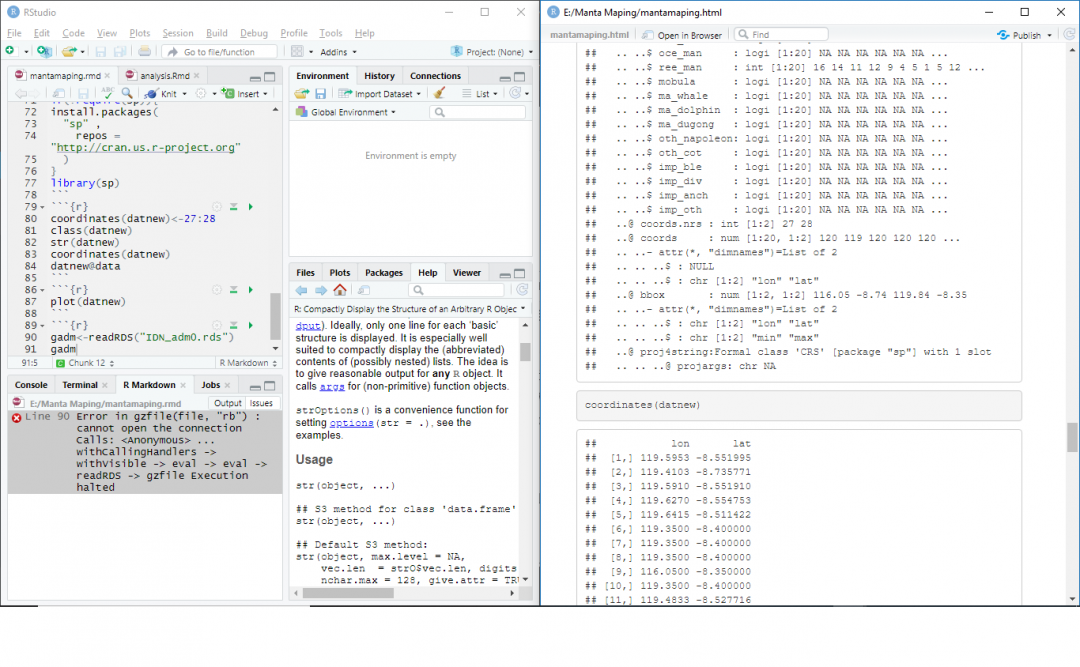
Task: Open the 'options' link in Help text
Action: point(351,423)
